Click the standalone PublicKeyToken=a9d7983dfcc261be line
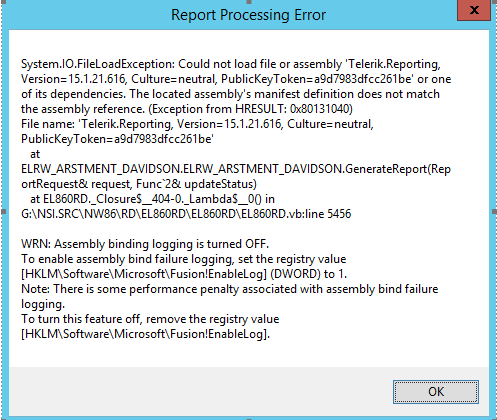497x420 pixels. [x=117, y=139]
